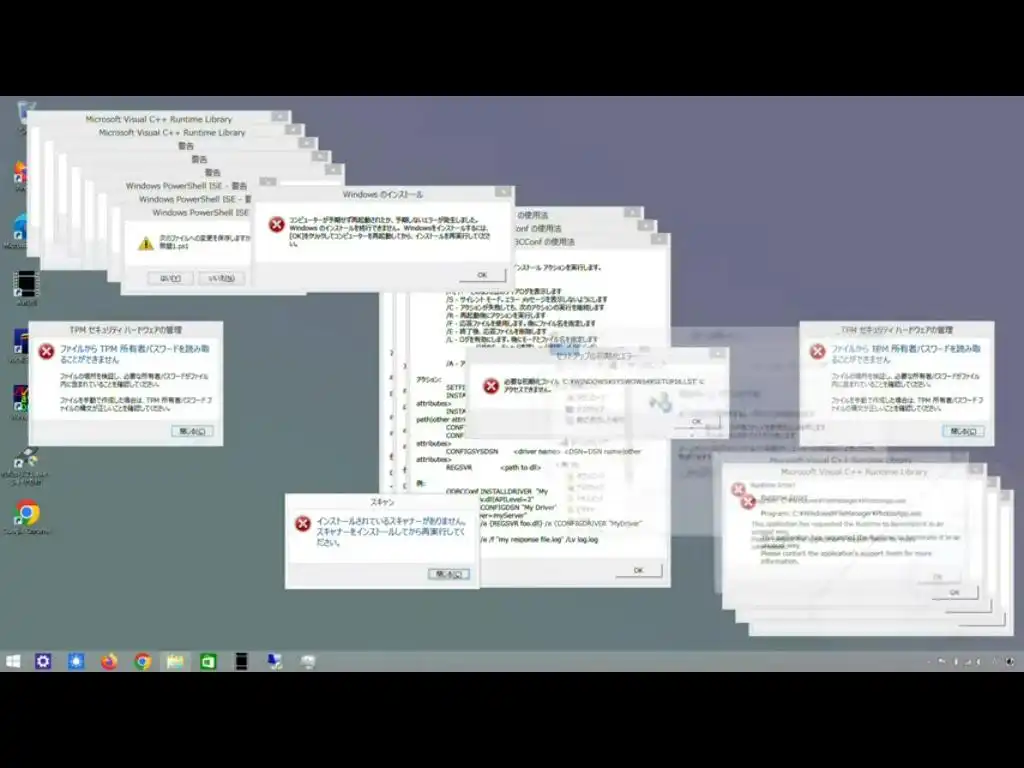Click the text "インストールされているスキャナーがありません"
Image resolution: width=1024 pixels, height=768 pixels.
pyautogui.click(x=391, y=521)
